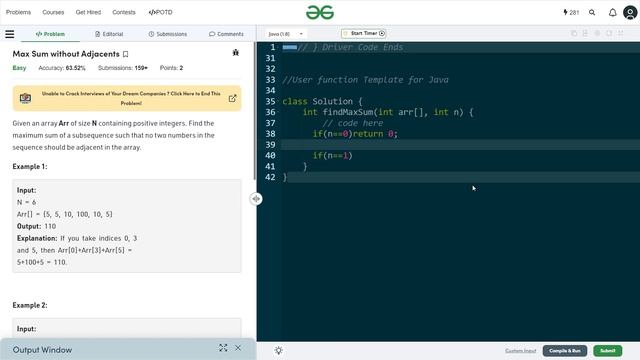Open the POTD nav link
640x360 pixels.
tap(160, 12)
